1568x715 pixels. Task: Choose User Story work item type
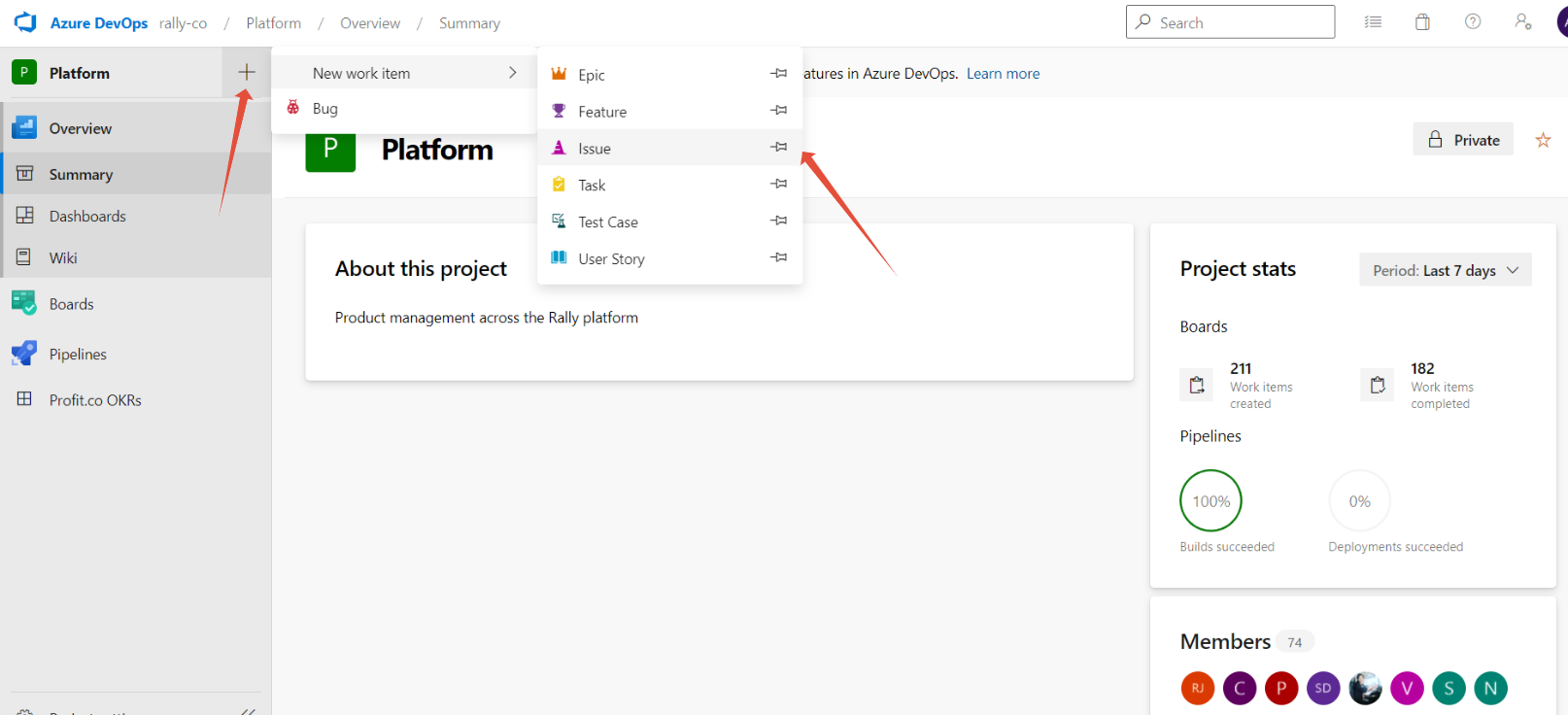click(670, 258)
